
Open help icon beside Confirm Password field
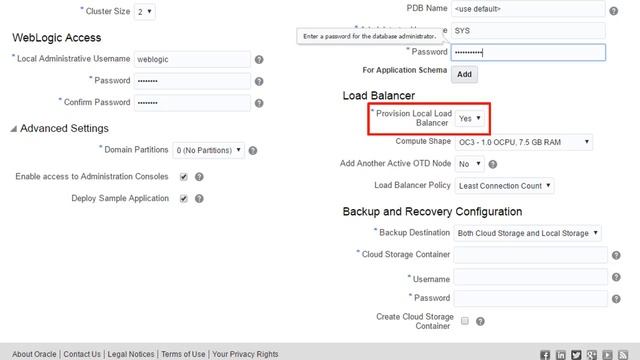click(x=259, y=103)
